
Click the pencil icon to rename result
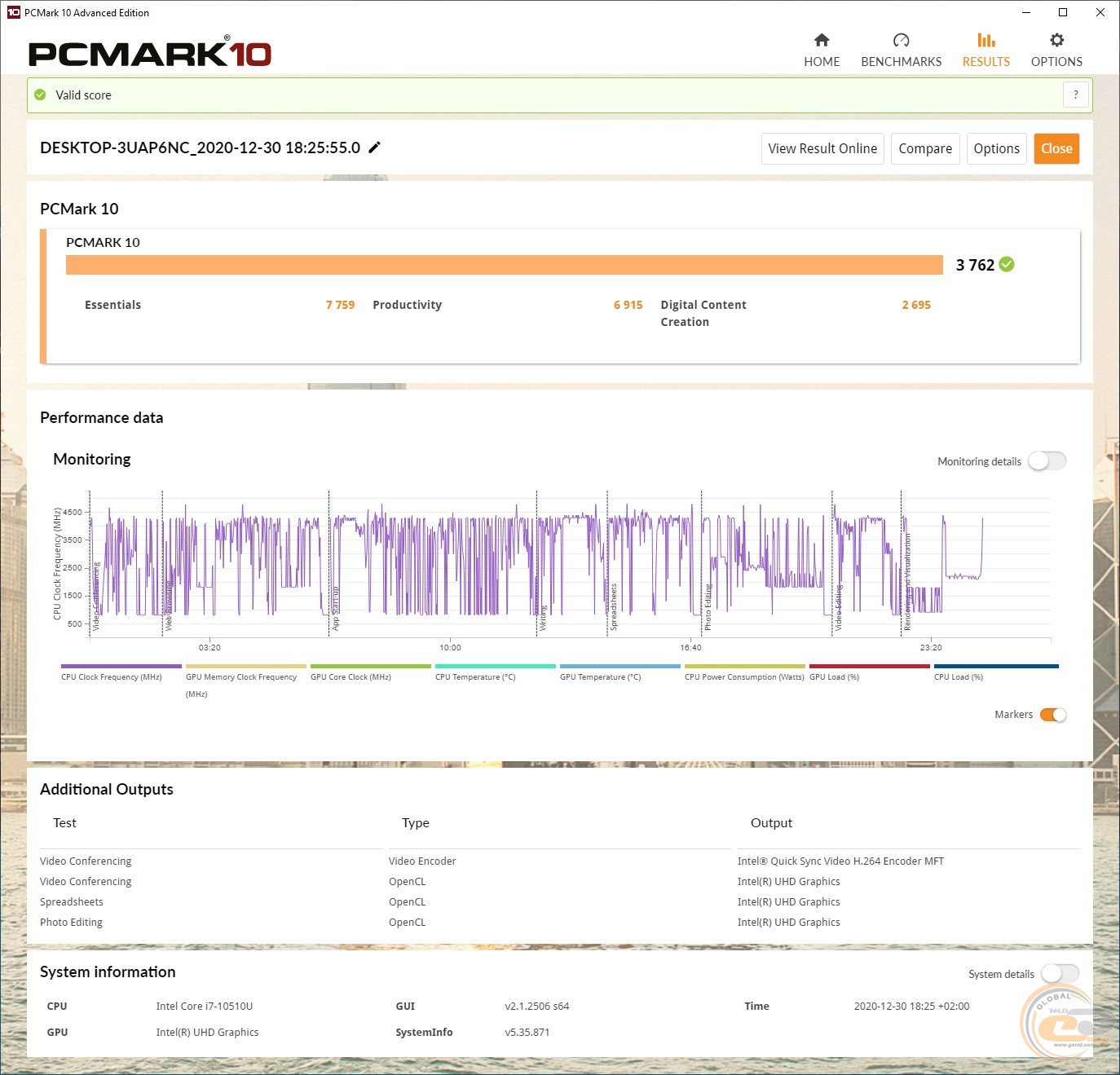pos(375,148)
